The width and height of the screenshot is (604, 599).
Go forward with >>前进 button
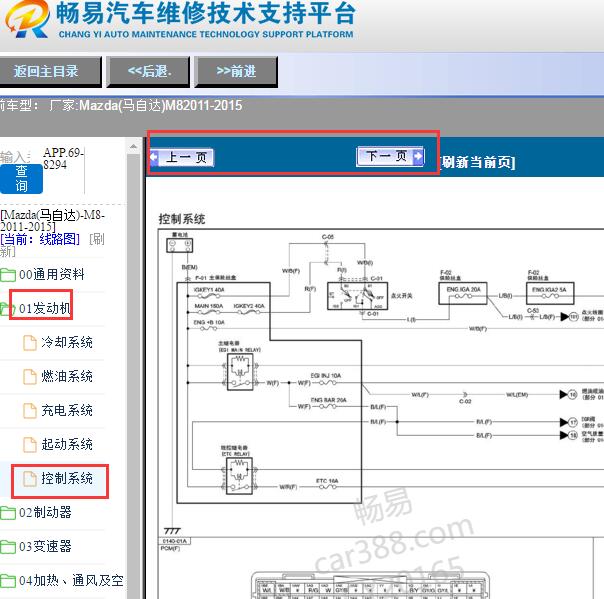[236, 72]
